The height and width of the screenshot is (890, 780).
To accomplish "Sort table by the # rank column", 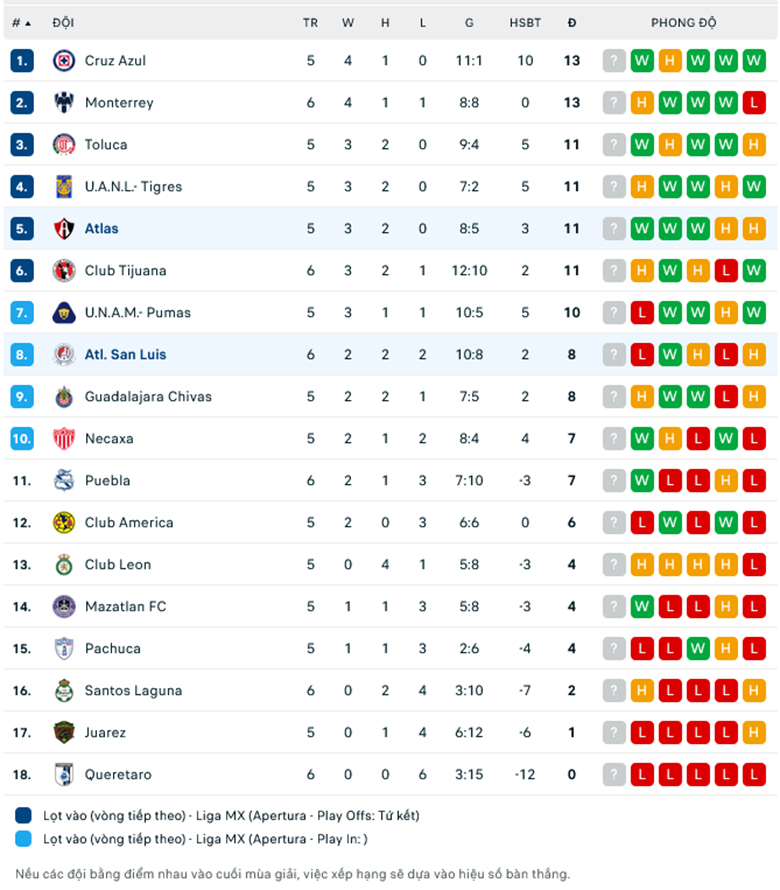I will (x=21, y=23).
